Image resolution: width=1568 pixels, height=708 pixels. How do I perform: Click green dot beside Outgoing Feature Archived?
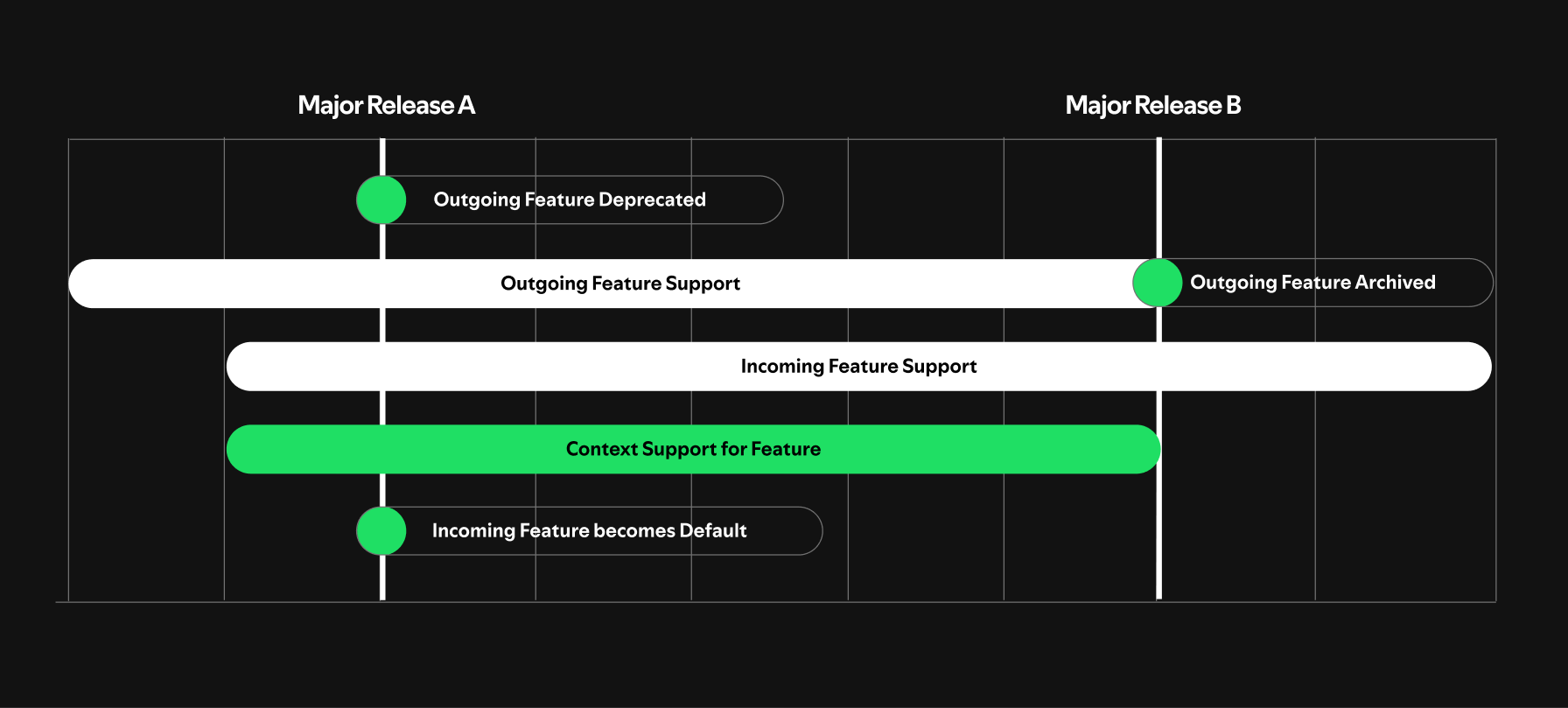(1158, 283)
